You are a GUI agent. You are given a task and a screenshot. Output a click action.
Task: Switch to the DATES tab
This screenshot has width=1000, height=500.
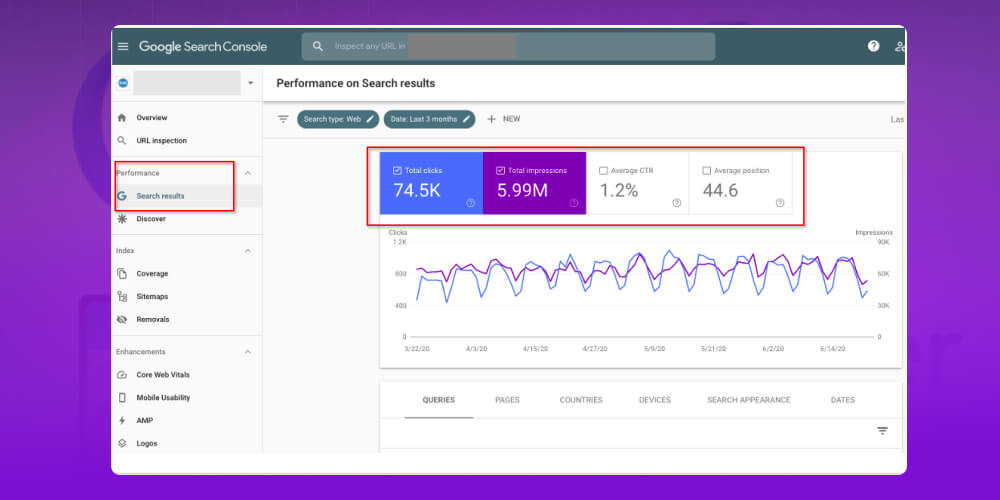[x=842, y=401]
